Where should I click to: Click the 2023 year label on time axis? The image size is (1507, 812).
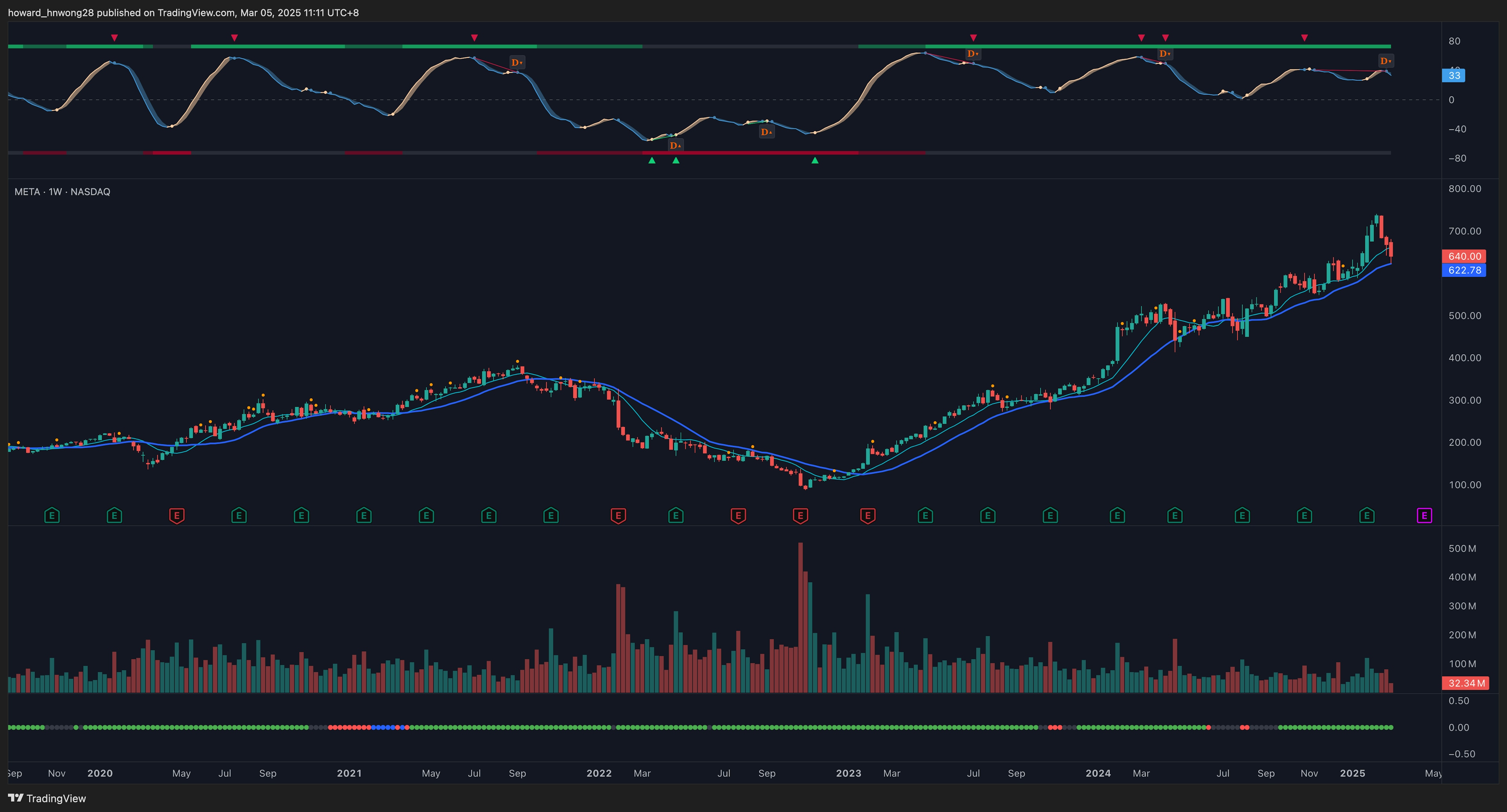(848, 773)
